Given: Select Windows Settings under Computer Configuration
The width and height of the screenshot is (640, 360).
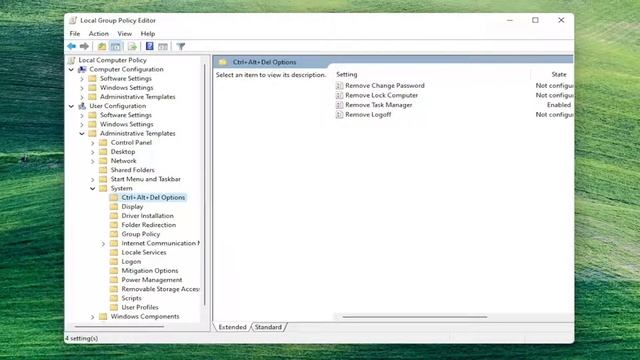Looking at the screenshot, I should point(127,88).
